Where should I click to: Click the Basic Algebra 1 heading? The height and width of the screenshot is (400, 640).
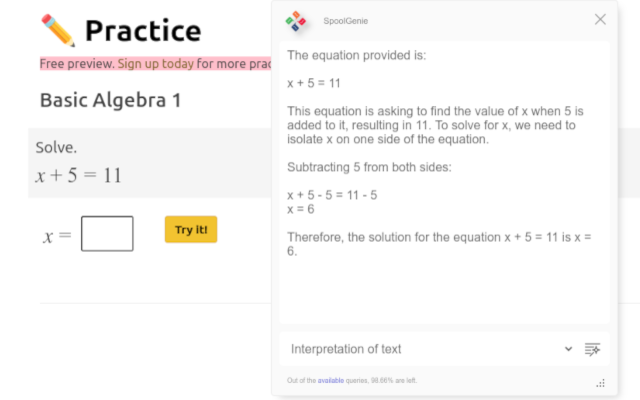tap(110, 100)
